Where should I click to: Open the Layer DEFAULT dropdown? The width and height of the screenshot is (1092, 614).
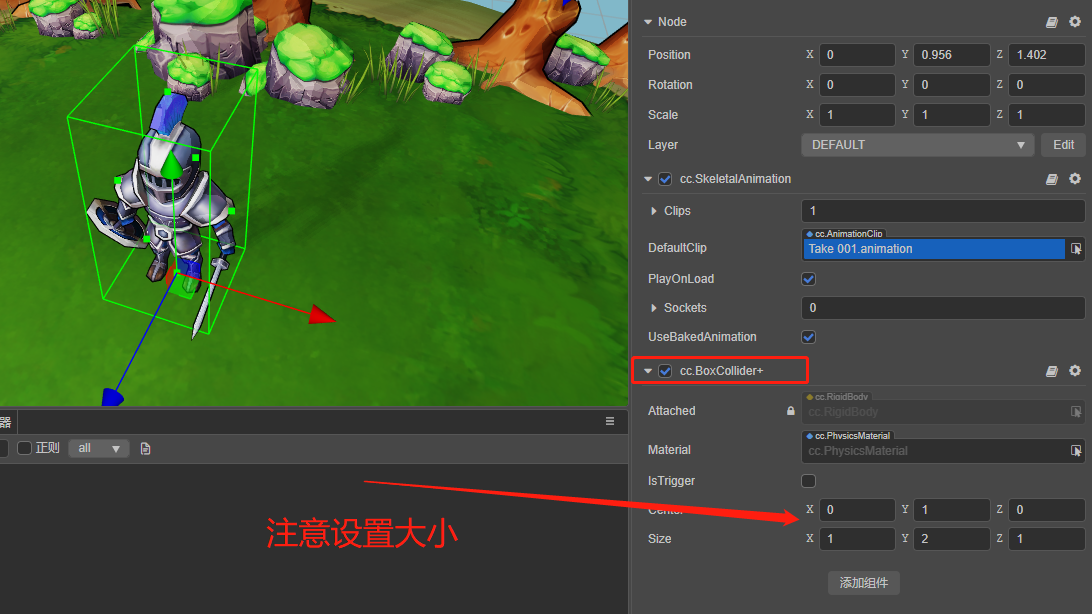pyautogui.click(x=916, y=145)
